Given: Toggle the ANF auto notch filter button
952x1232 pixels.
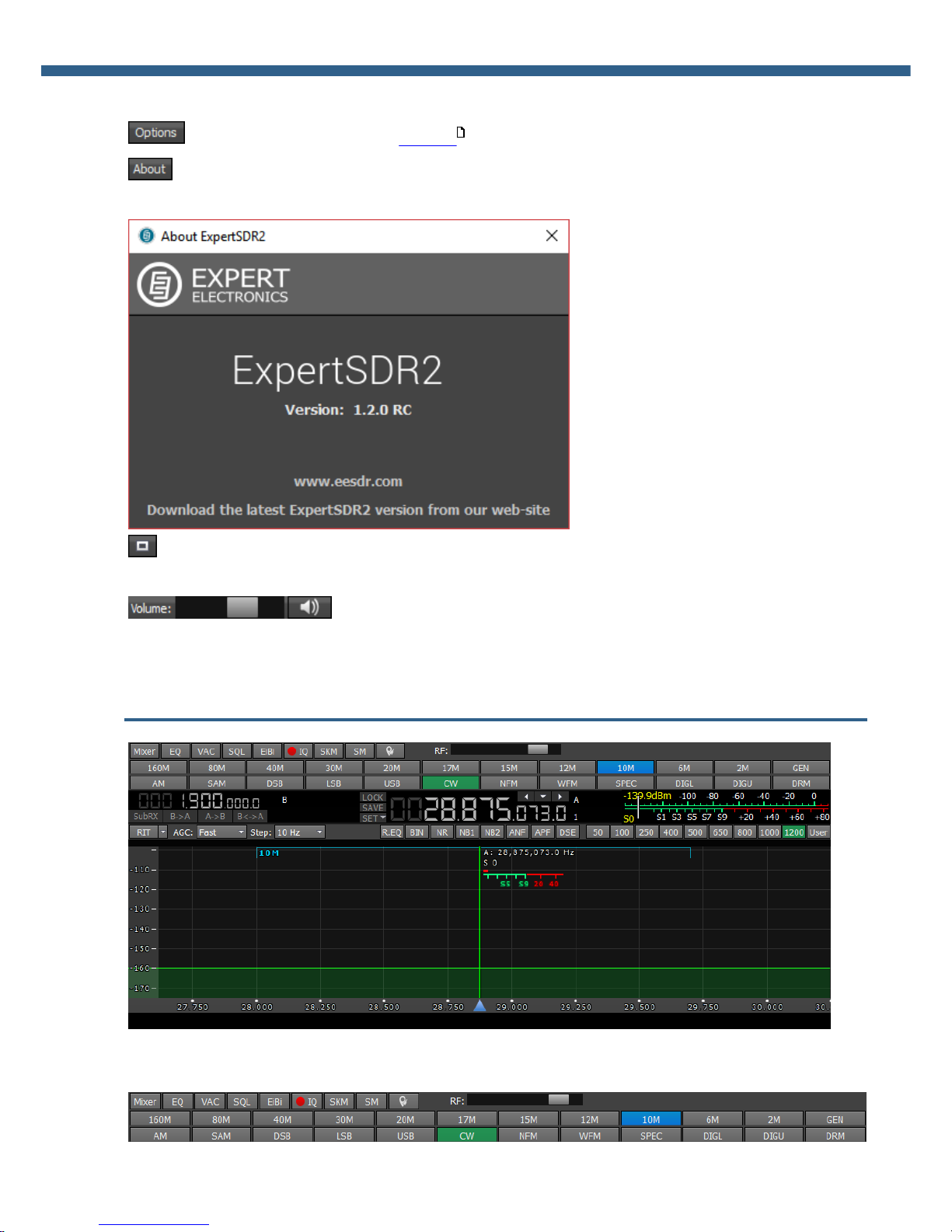Looking at the screenshot, I should click(518, 832).
